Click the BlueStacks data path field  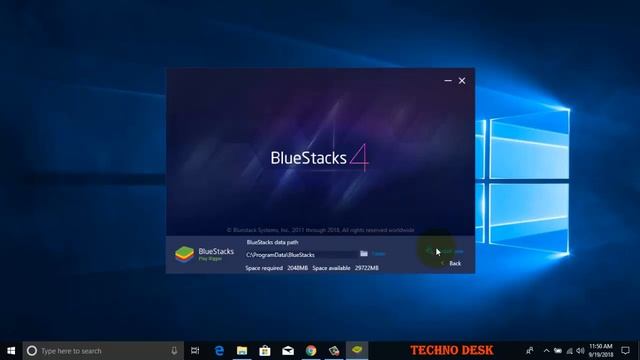tap(301, 255)
